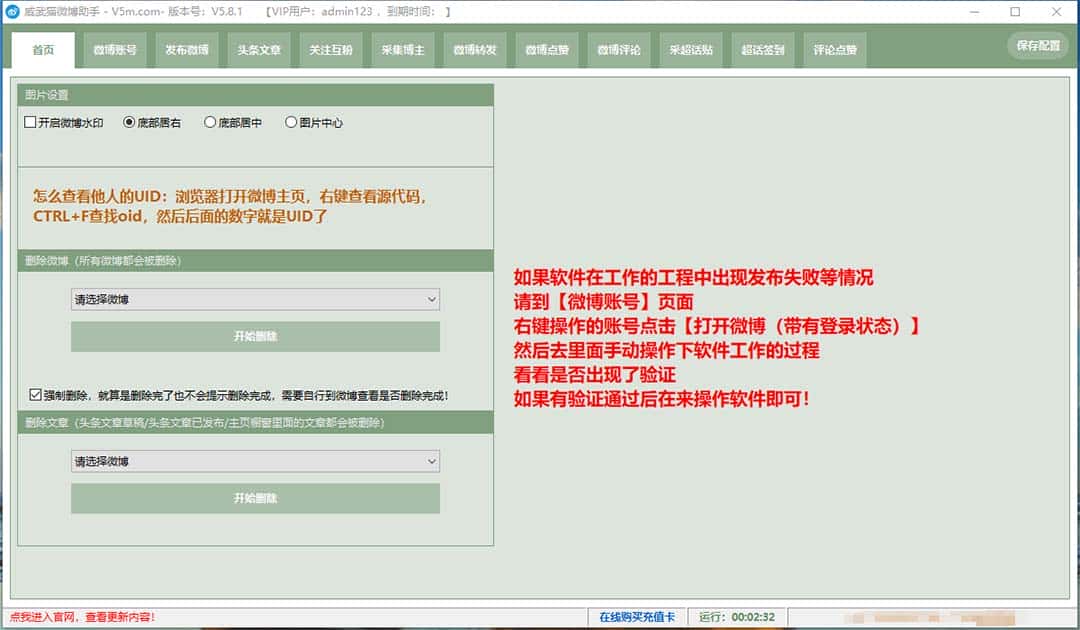Open the 关注互粉 tab
Screen dimensions: 1080x630
click(330, 49)
